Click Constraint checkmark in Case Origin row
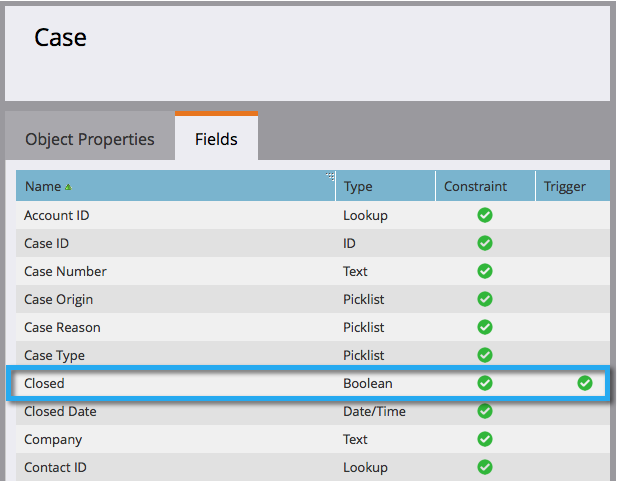This screenshot has width=617, height=481. (485, 299)
